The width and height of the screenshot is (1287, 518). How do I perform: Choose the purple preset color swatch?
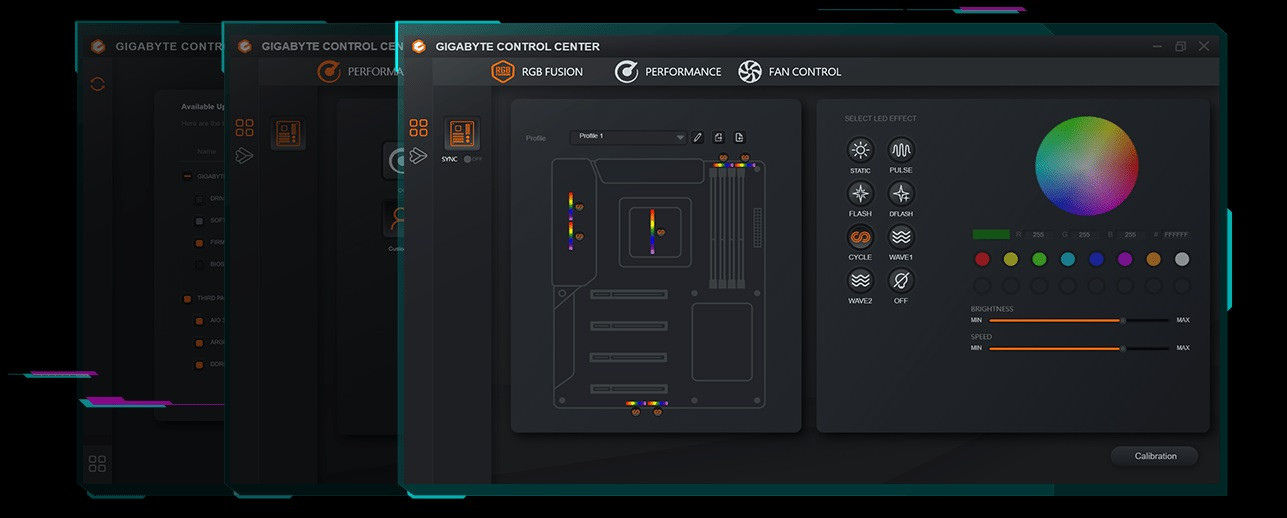[x=1125, y=259]
